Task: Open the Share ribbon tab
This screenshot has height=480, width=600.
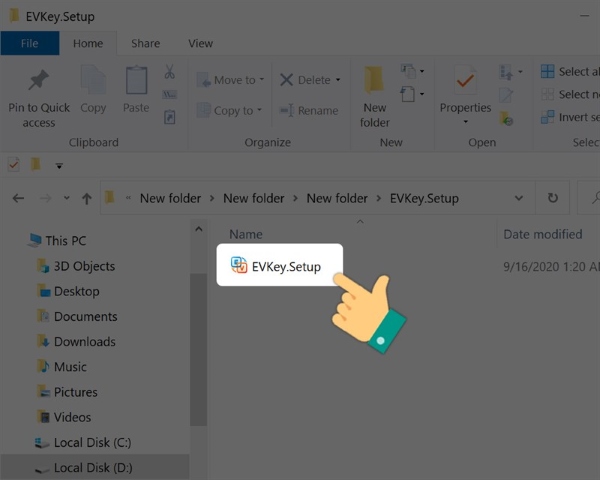Action: pyautogui.click(x=145, y=43)
